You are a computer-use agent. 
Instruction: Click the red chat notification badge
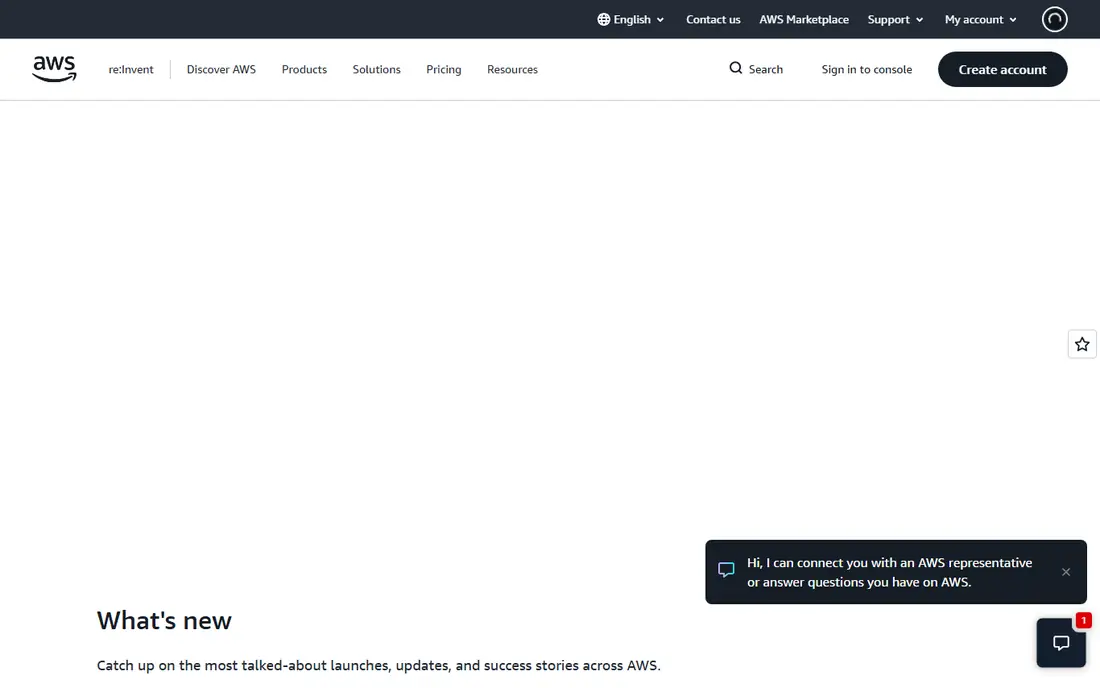(x=1083, y=621)
